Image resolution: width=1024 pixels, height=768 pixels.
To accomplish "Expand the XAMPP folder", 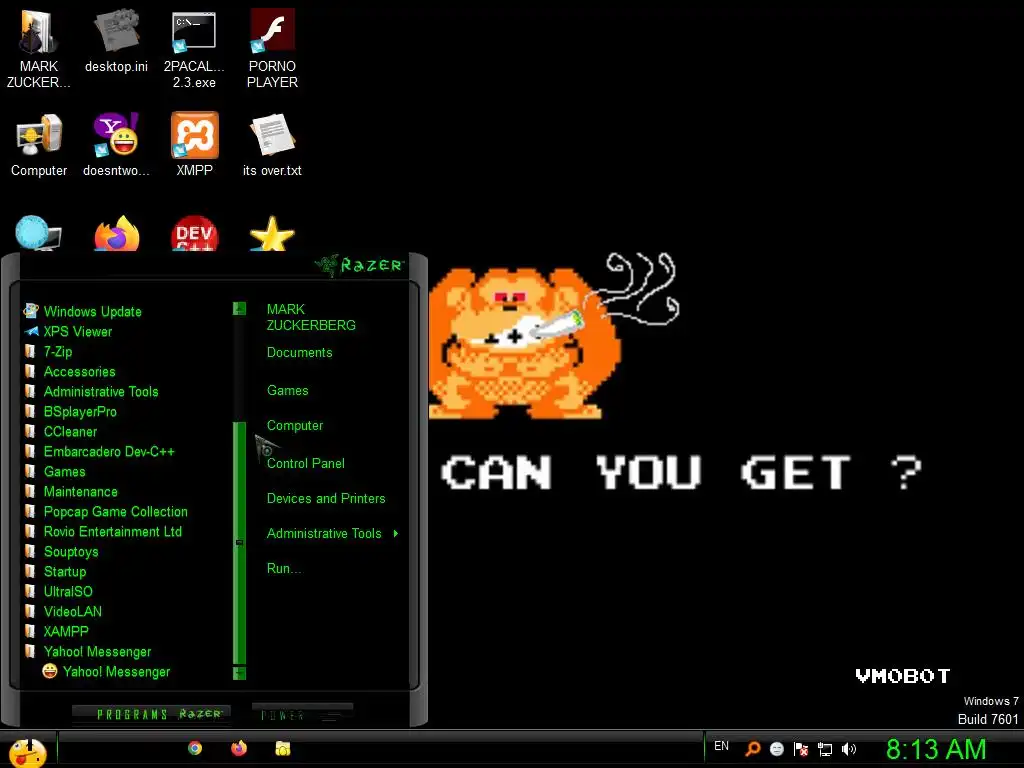I will 56,632.
